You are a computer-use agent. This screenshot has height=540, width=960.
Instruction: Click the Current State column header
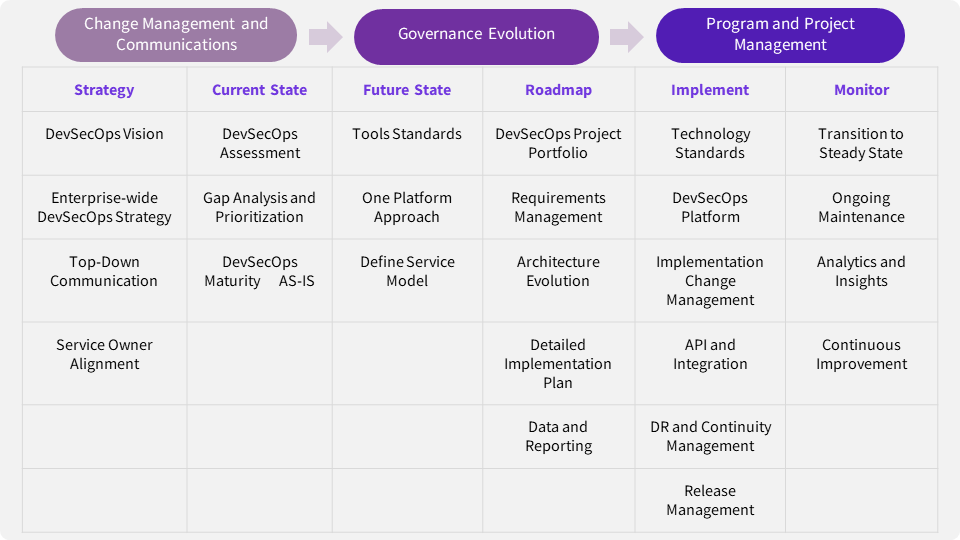259,90
